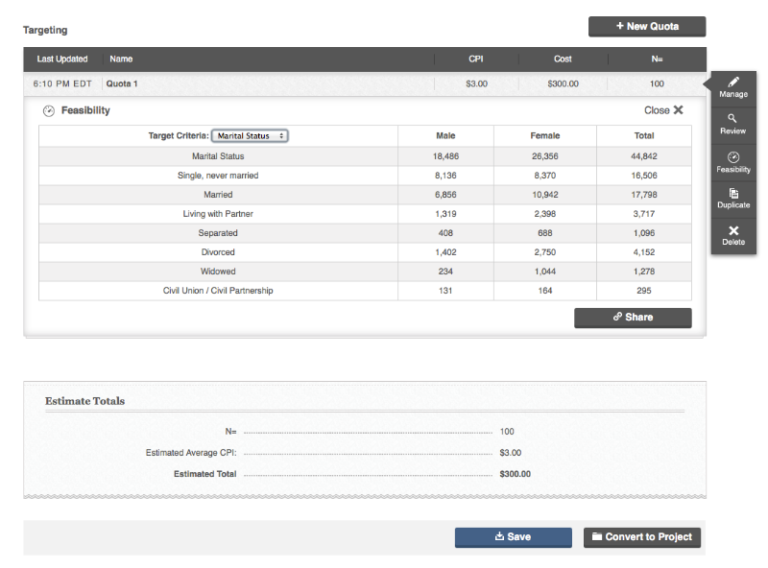768x568 pixels.
Task: Click the Feasibility gauge icon in sidebar
Action: pyautogui.click(x=733, y=157)
